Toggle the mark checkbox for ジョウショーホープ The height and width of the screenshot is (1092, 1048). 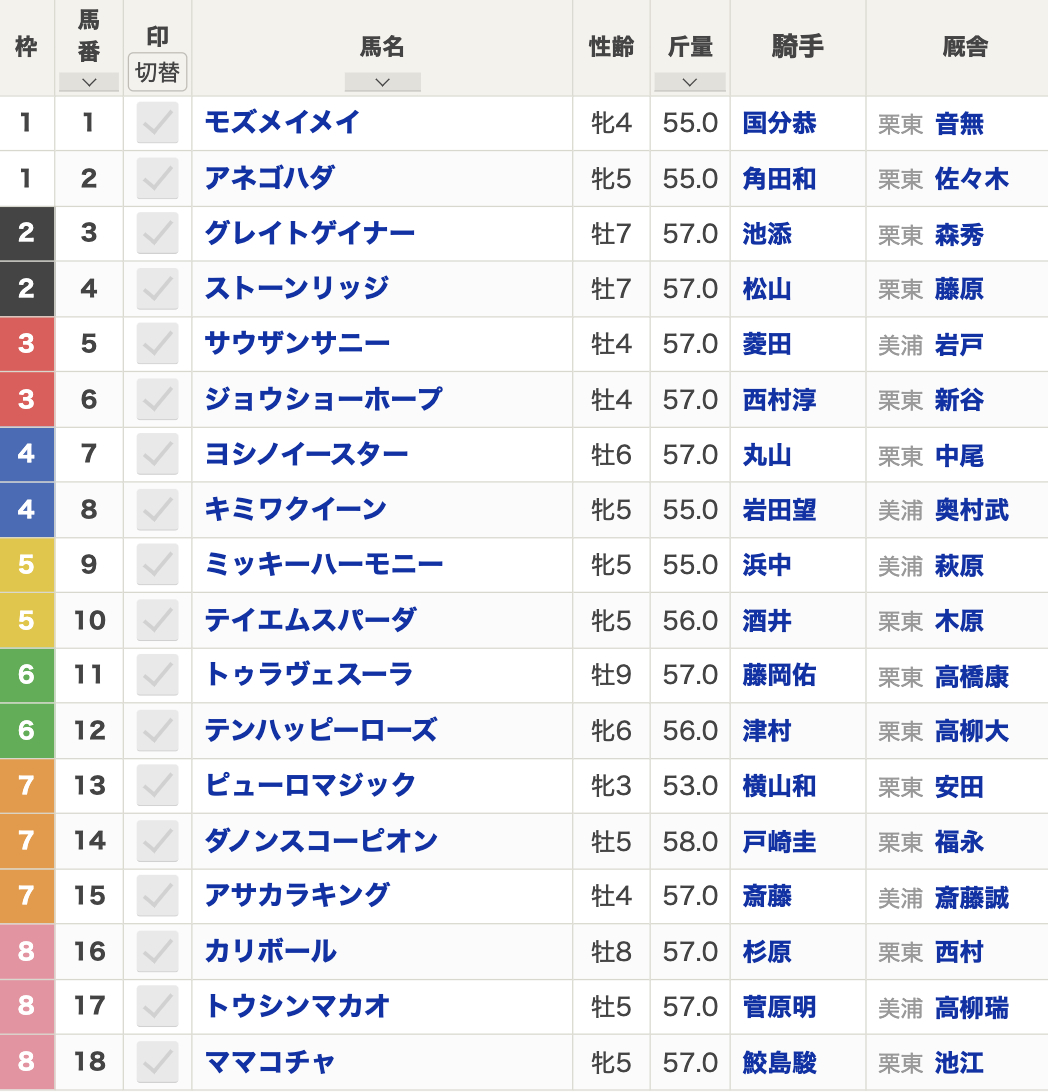pyautogui.click(x=157, y=399)
